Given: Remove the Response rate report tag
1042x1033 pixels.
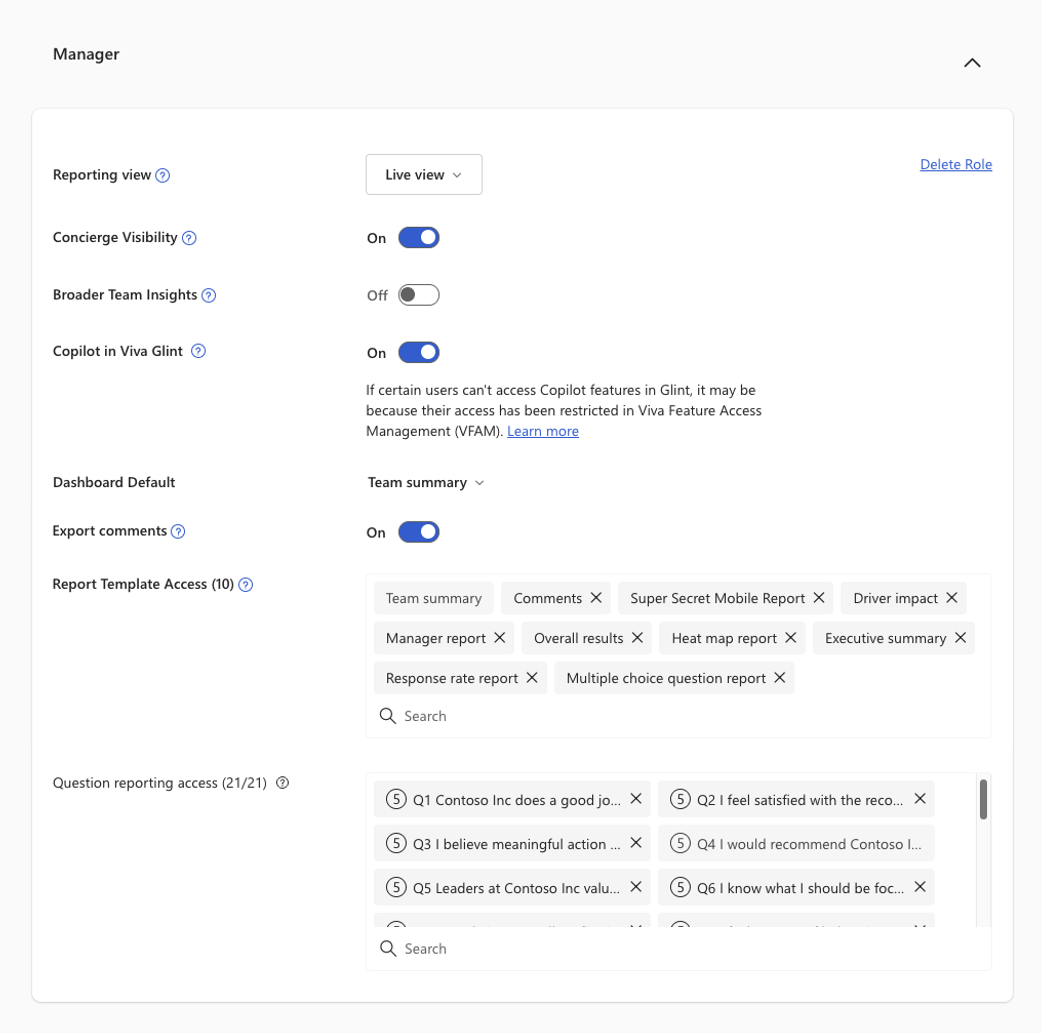Looking at the screenshot, I should click(x=532, y=677).
